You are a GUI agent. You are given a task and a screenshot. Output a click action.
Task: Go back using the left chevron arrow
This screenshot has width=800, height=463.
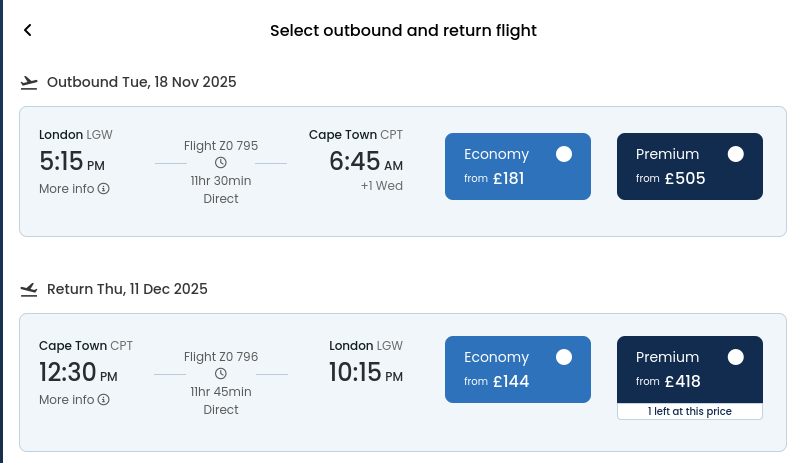pos(28,30)
